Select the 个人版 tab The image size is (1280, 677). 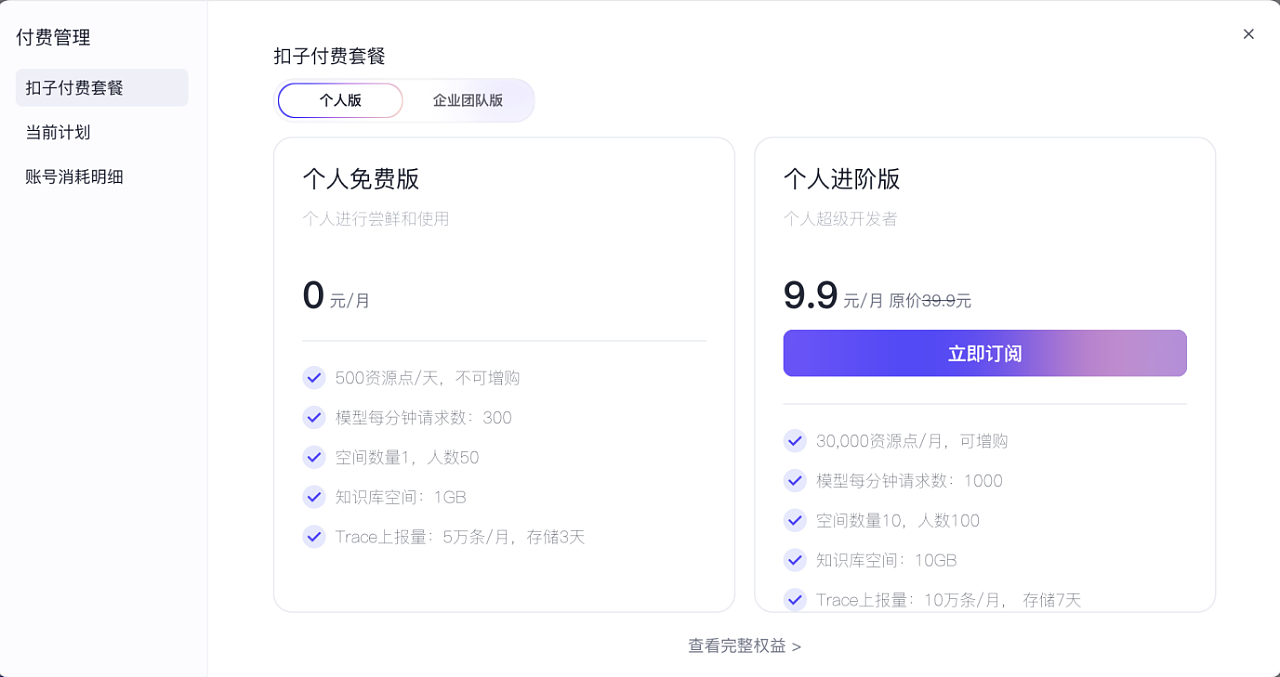coord(339,100)
